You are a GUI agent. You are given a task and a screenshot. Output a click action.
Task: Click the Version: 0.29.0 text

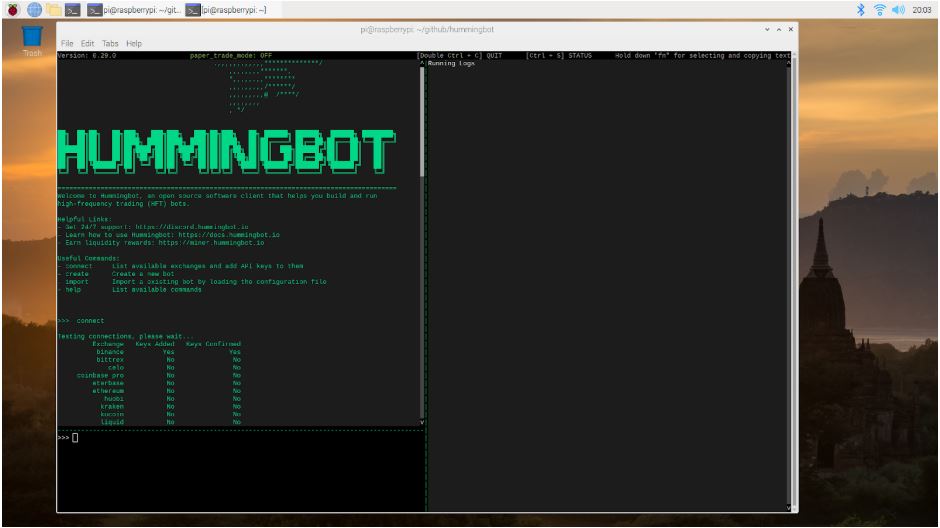point(87,55)
